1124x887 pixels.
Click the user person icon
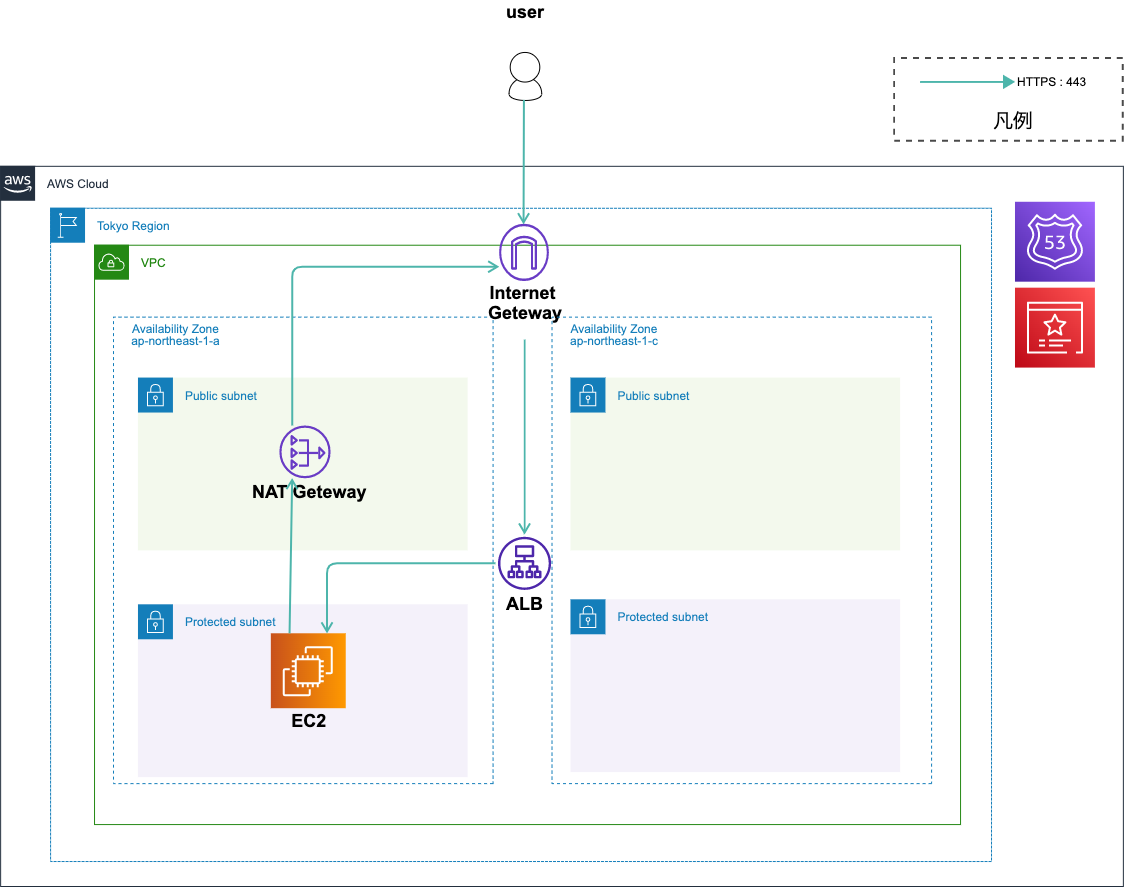pyautogui.click(x=524, y=77)
